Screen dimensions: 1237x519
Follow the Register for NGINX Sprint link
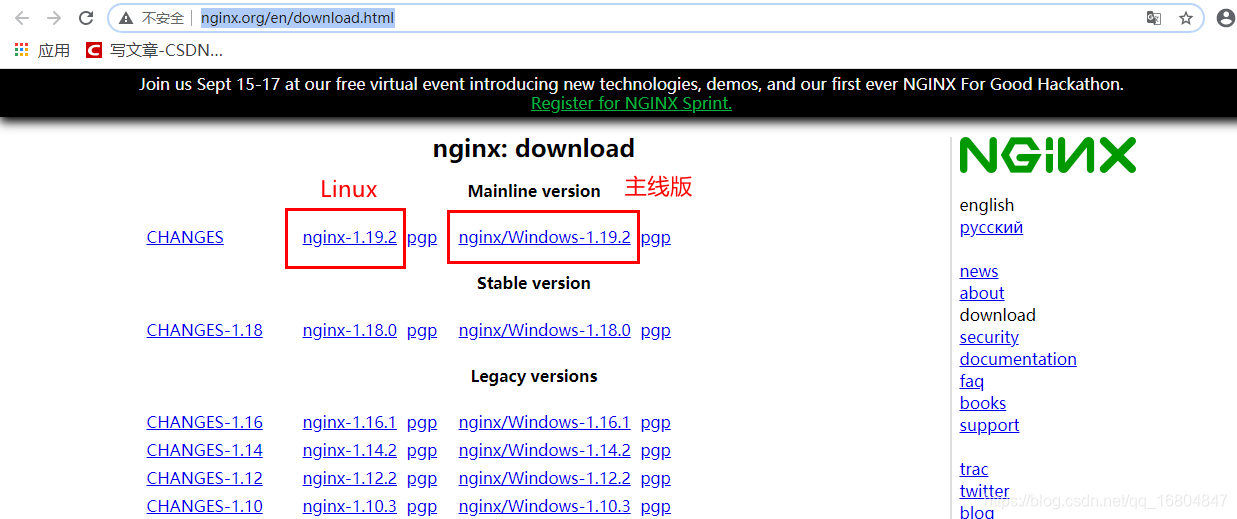pyautogui.click(x=631, y=103)
